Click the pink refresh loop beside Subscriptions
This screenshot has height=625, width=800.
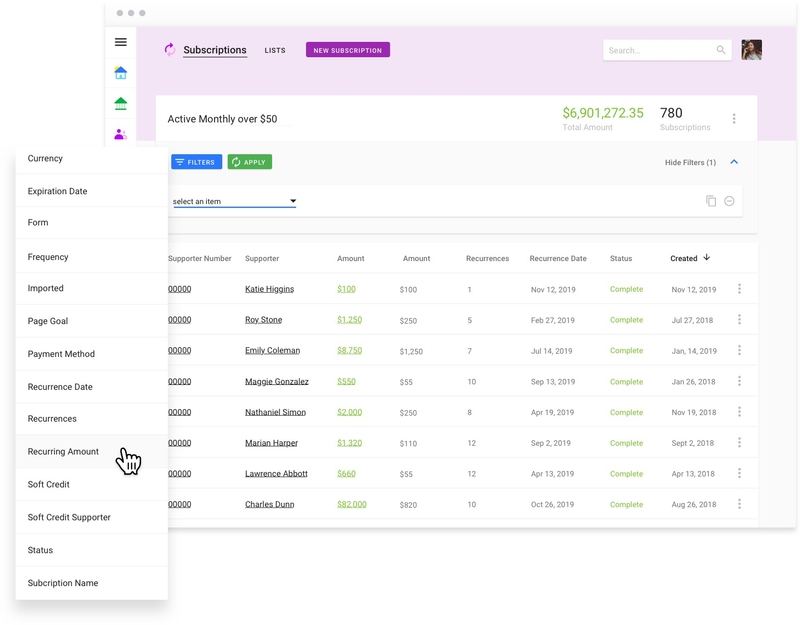click(x=167, y=49)
